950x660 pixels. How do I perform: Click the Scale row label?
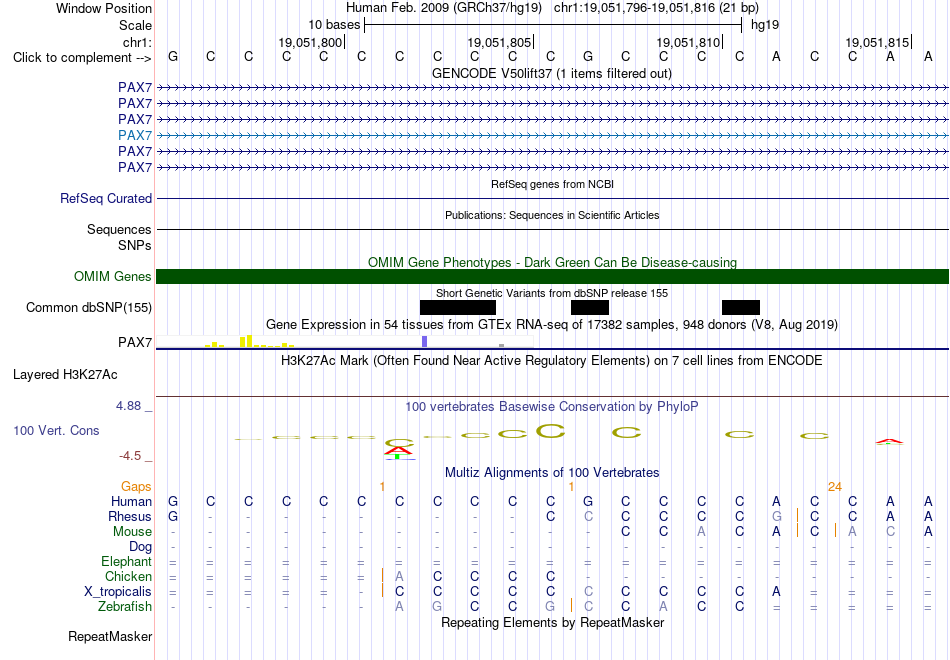click(x=135, y=25)
